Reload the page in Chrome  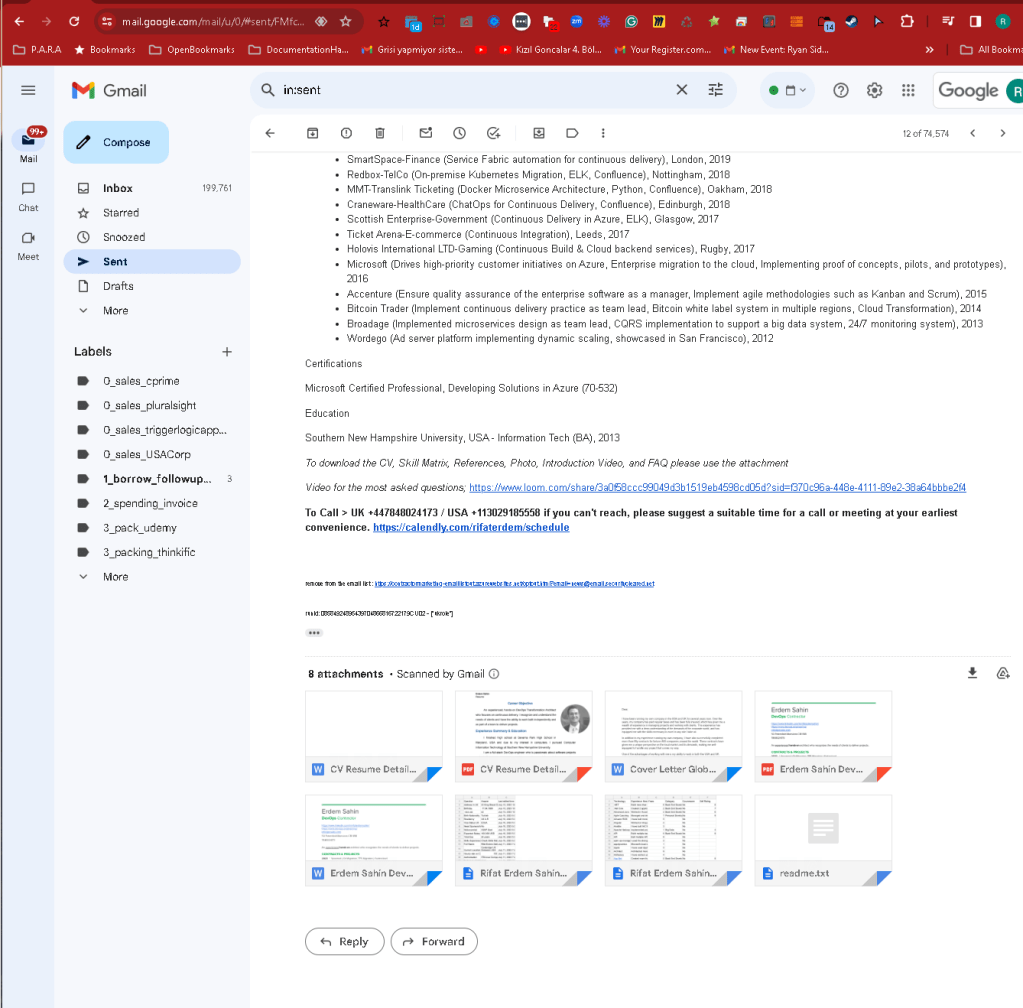(74, 22)
